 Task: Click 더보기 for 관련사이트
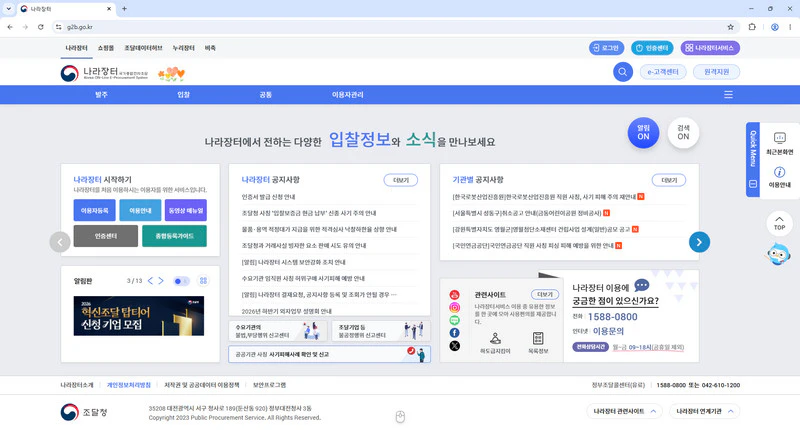coord(545,294)
